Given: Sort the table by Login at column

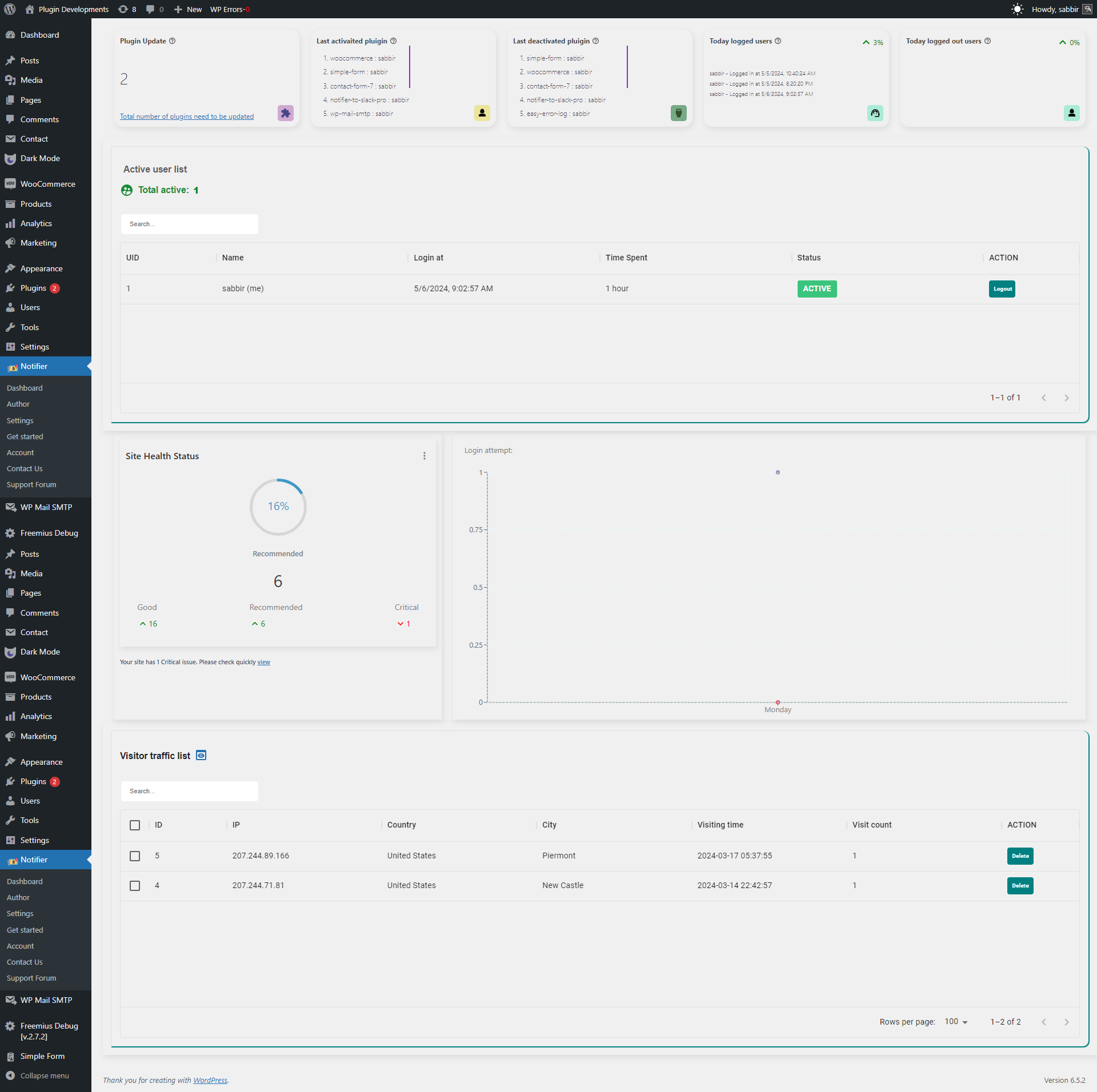Looking at the screenshot, I should tap(429, 258).
